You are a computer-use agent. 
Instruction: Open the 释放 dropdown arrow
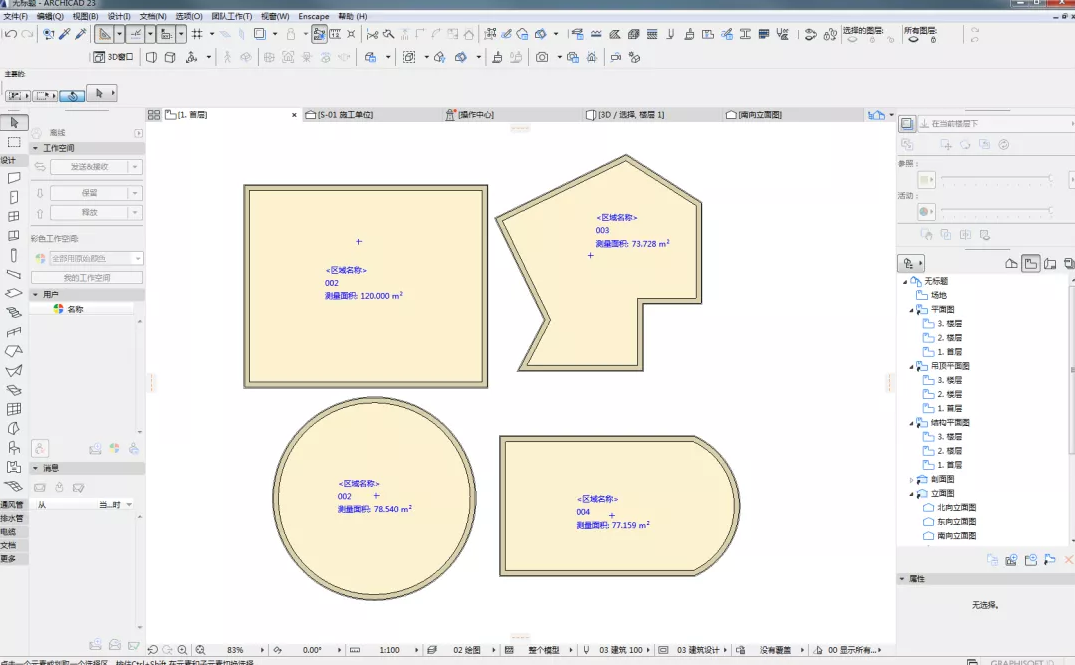135,213
